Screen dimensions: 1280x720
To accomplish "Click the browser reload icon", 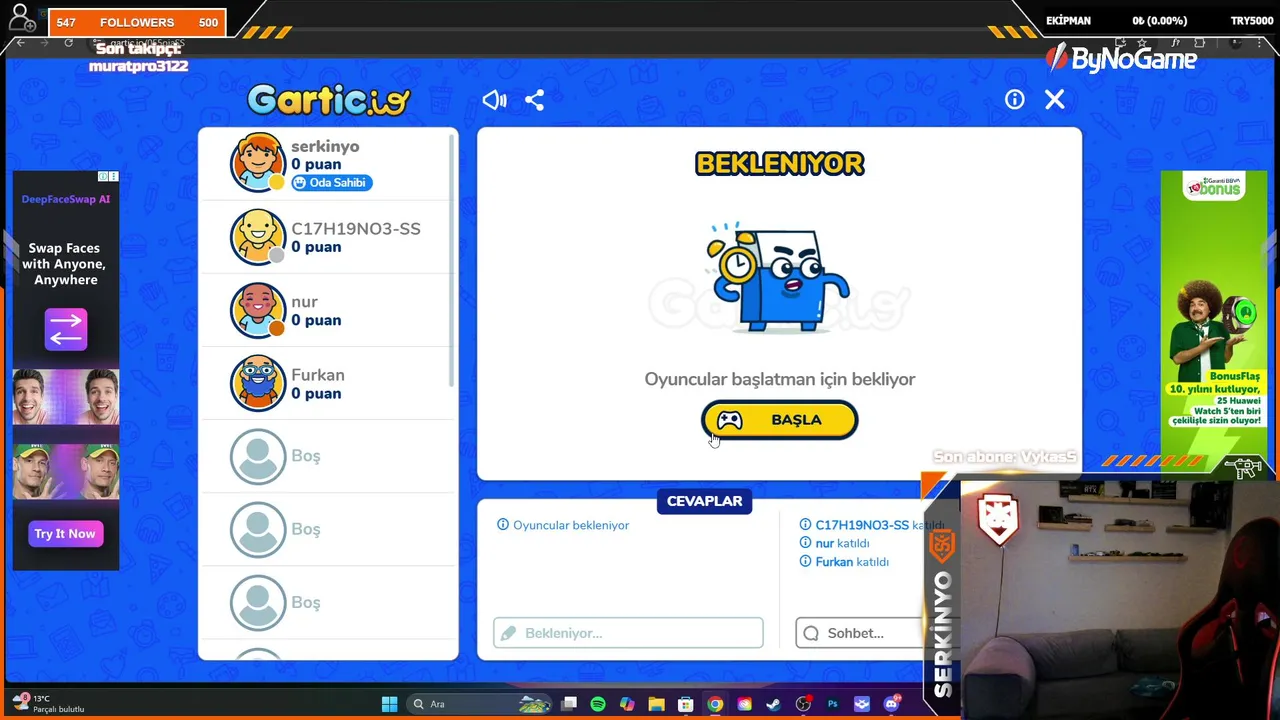I will click(x=68, y=43).
